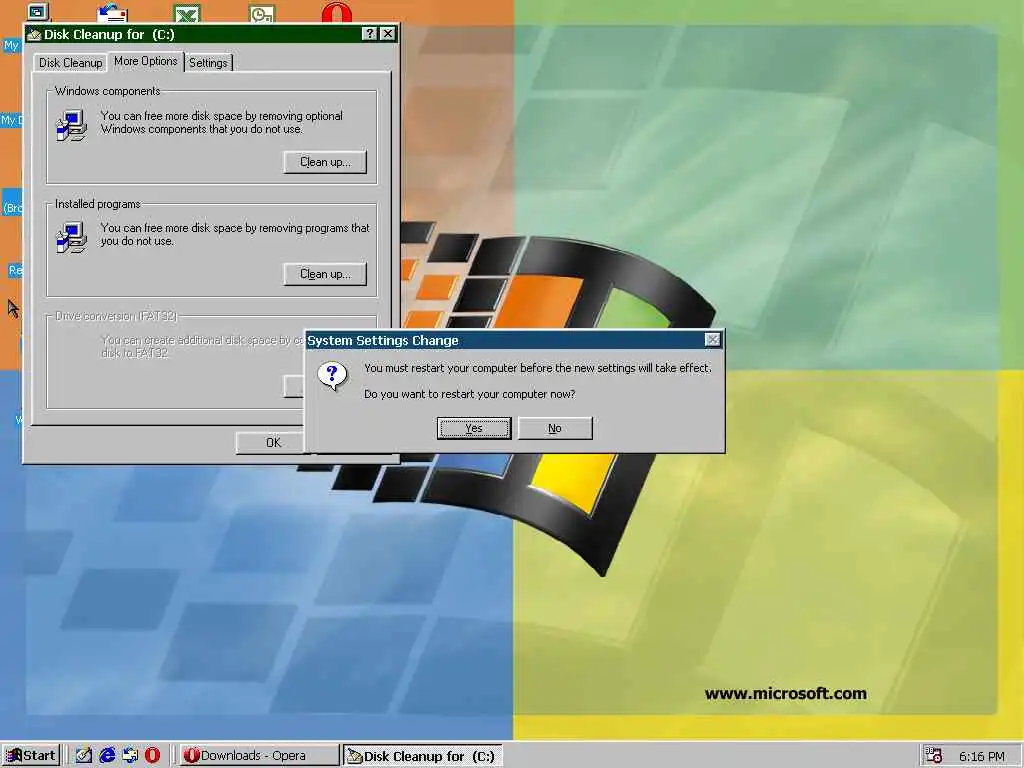Click the clock scheduler desktop icon at top

[x=262, y=13]
